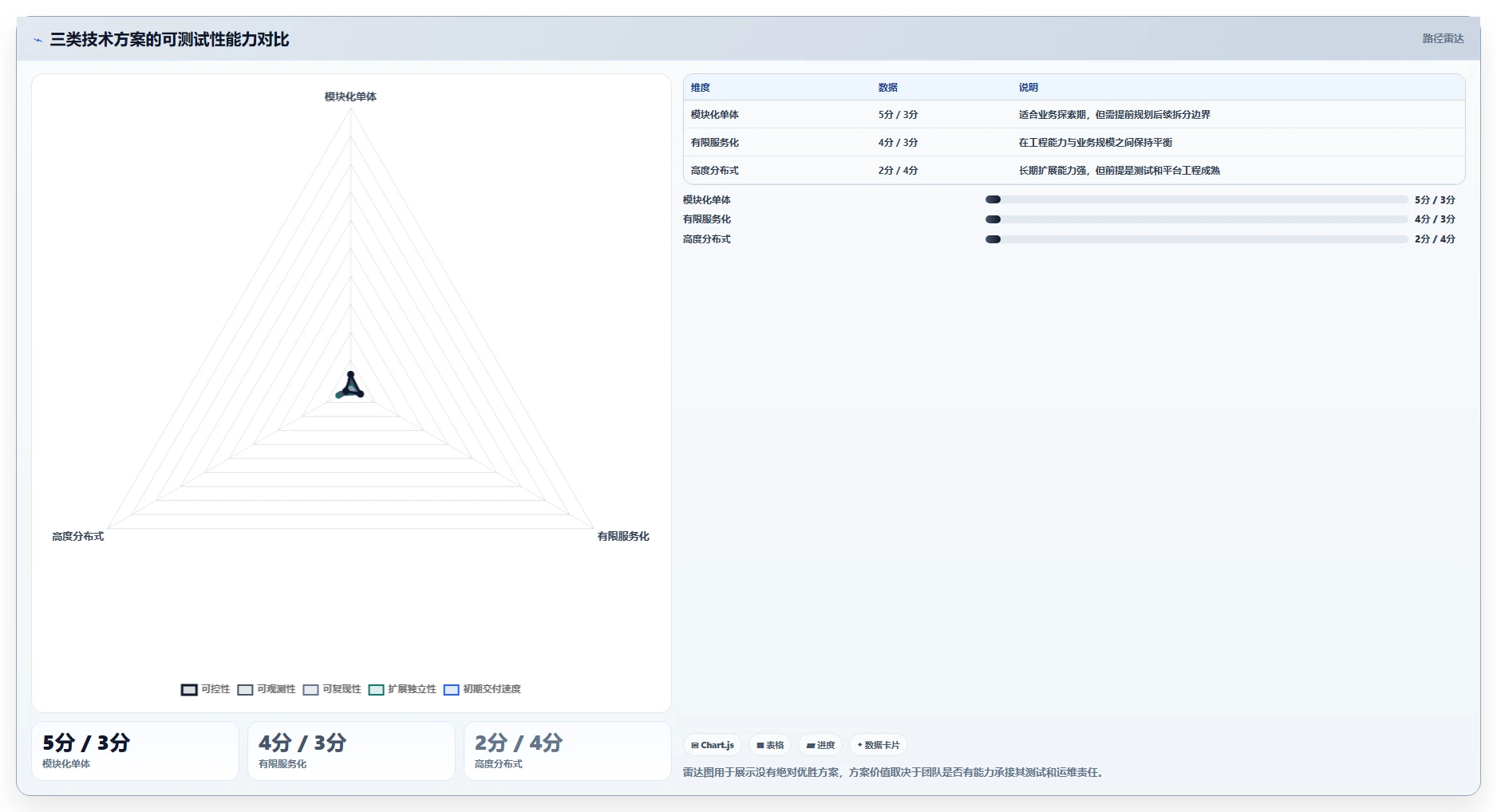Click the 数据卡片 chip
The height and width of the screenshot is (812, 1497).
[x=878, y=745]
